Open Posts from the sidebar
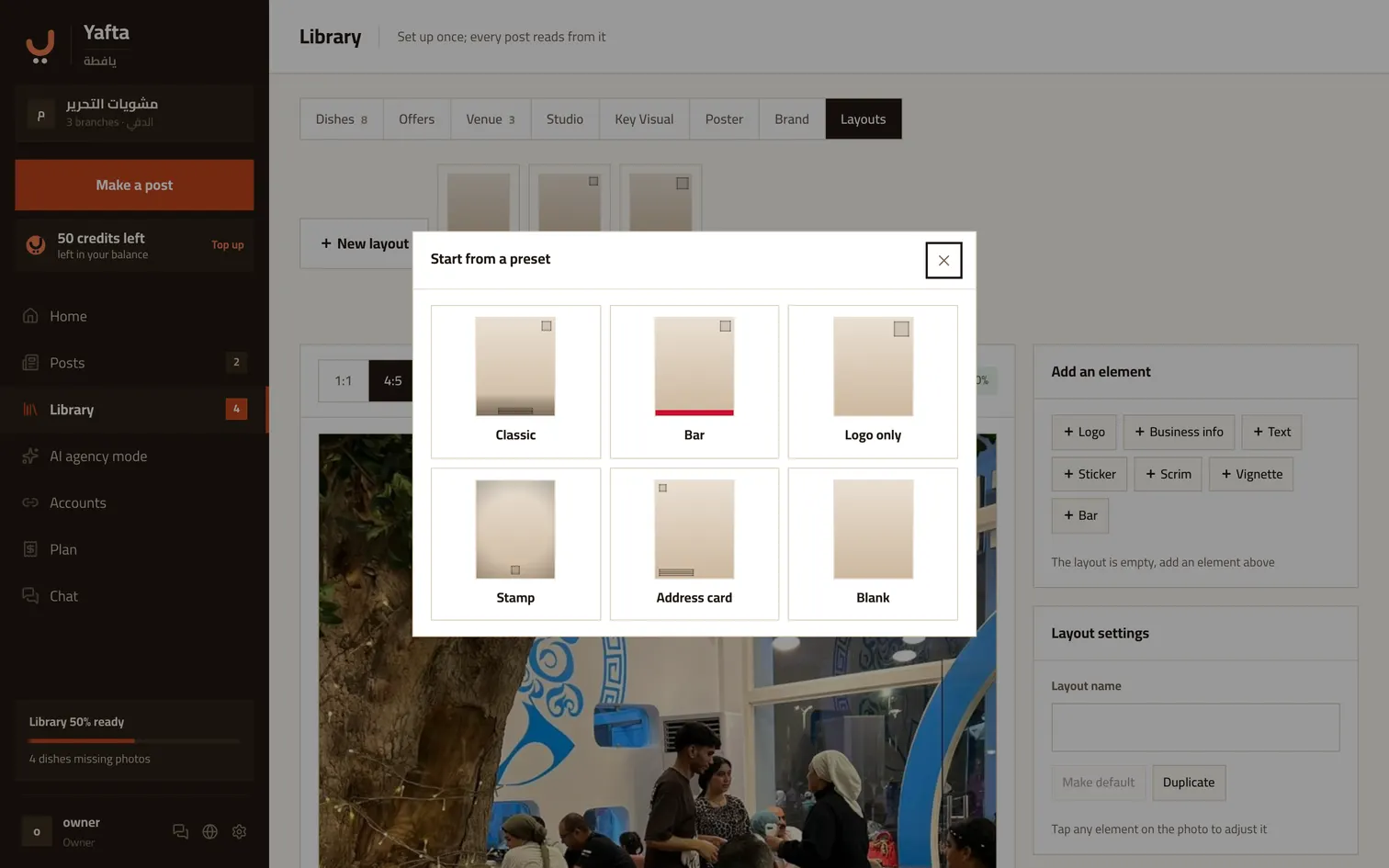 tap(133, 363)
